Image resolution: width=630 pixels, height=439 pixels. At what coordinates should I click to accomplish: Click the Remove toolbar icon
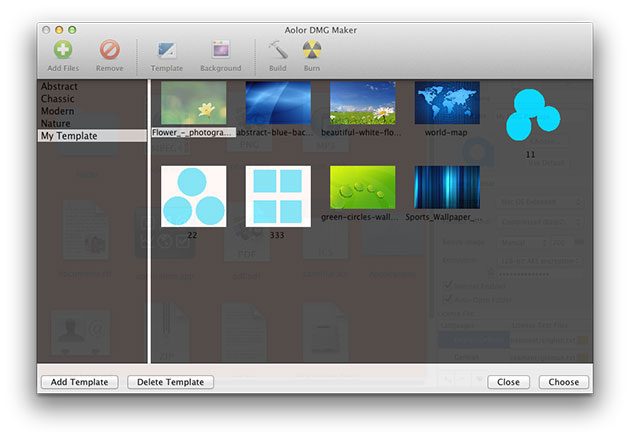tap(110, 50)
